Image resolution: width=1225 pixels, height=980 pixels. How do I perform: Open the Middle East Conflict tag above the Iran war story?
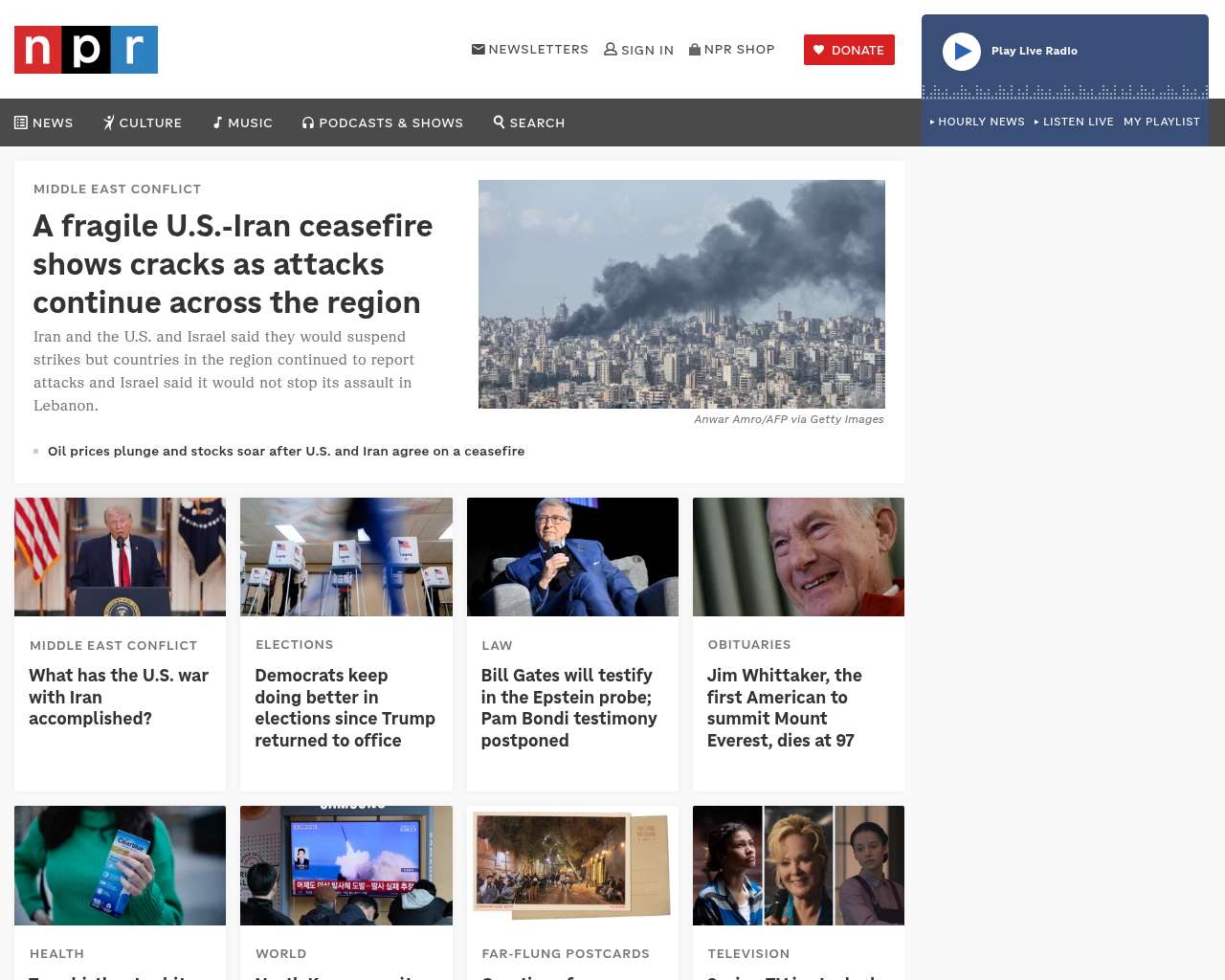tap(113, 645)
